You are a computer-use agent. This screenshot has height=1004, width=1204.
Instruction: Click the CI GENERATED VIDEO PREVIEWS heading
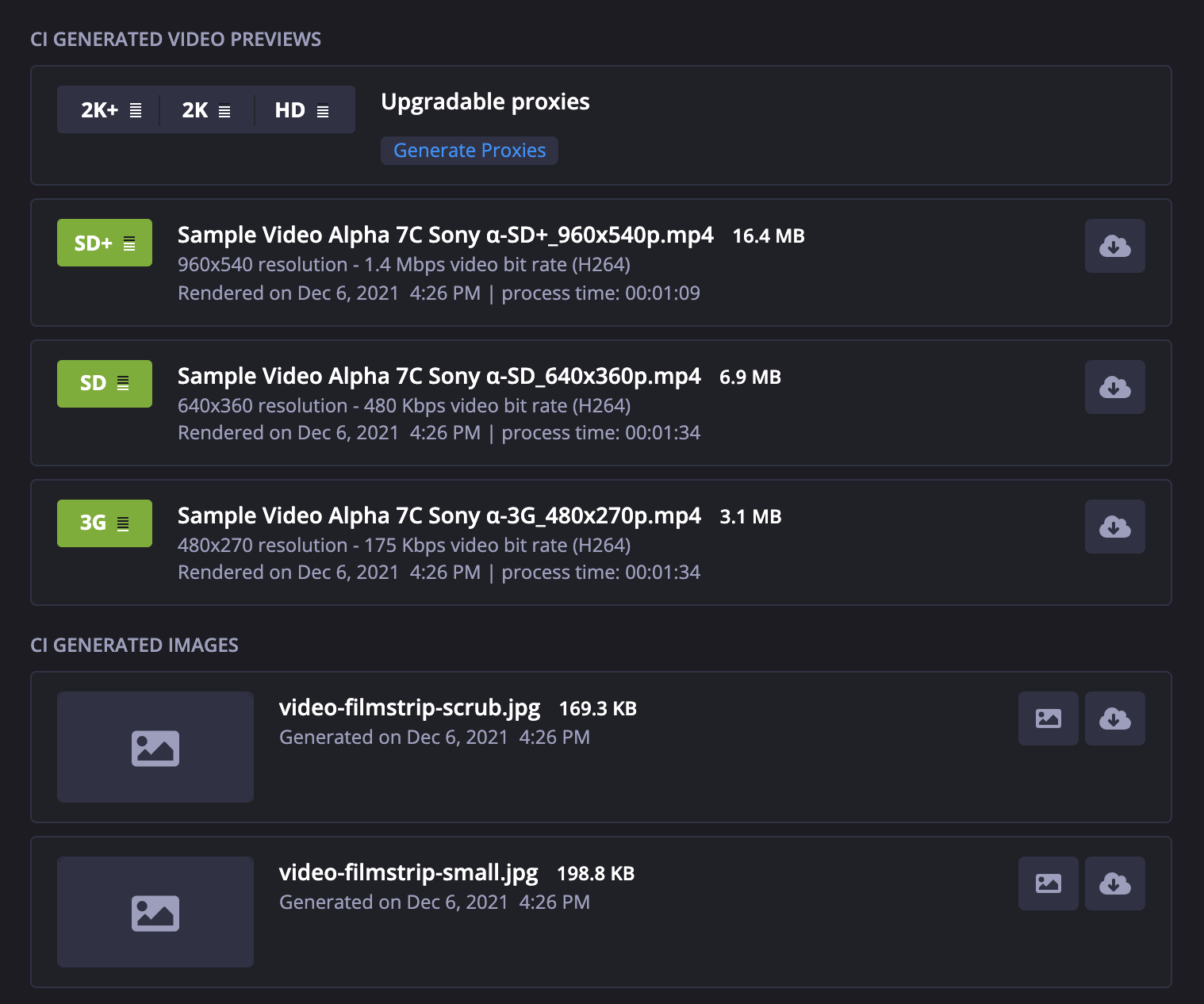pos(175,40)
